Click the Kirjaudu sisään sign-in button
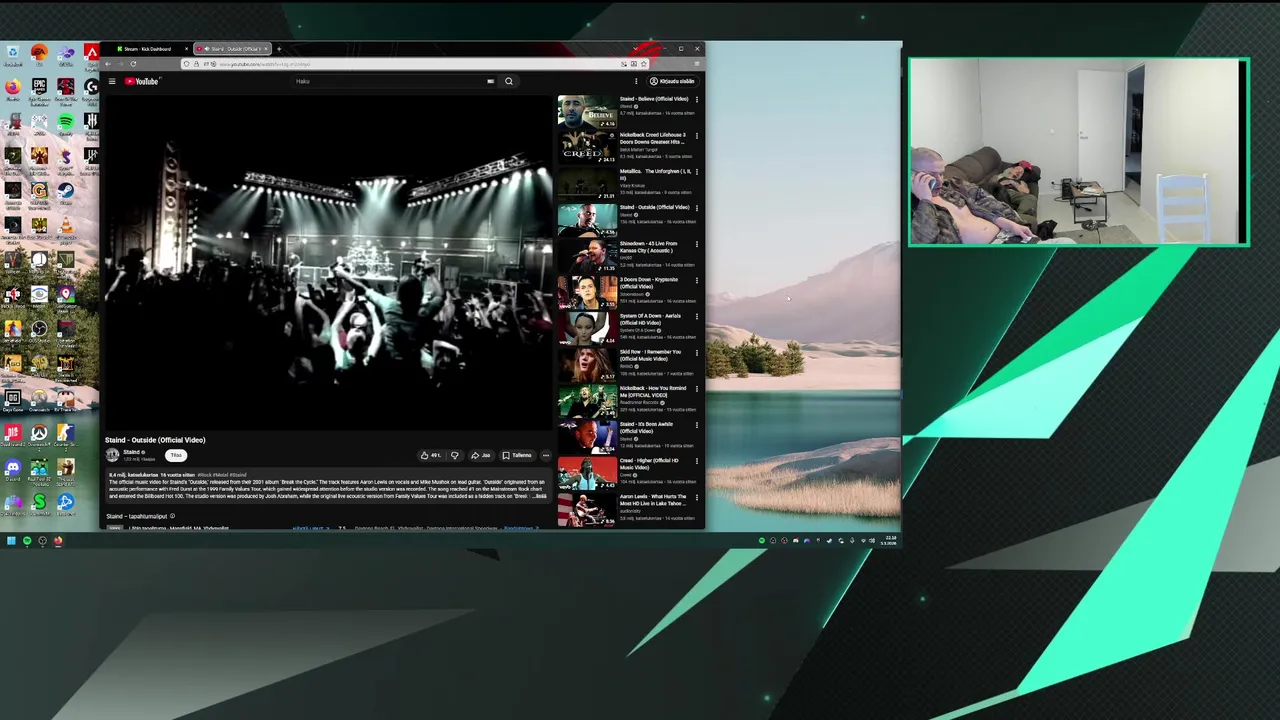 (672, 81)
